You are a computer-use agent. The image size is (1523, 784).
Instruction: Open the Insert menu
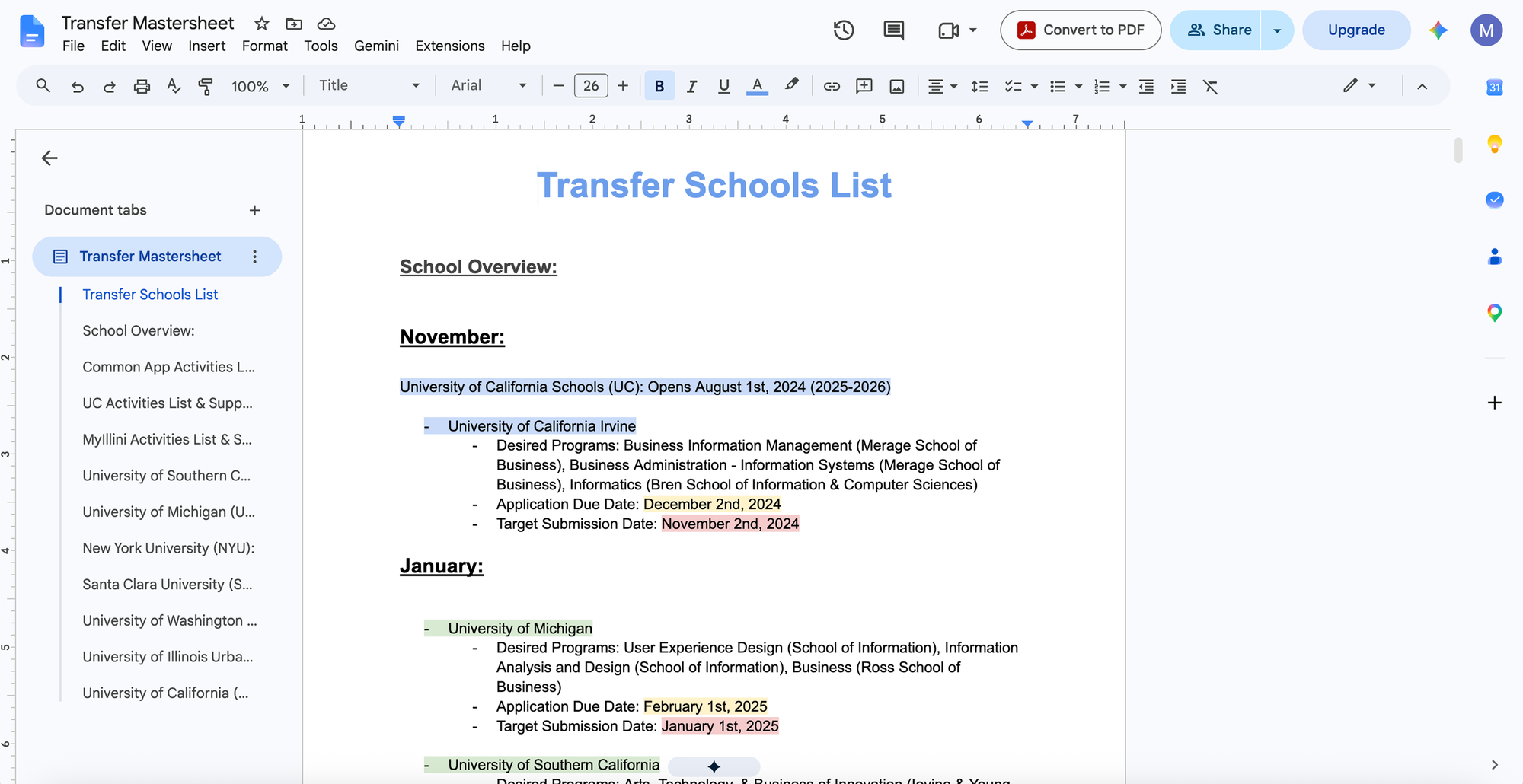point(206,46)
